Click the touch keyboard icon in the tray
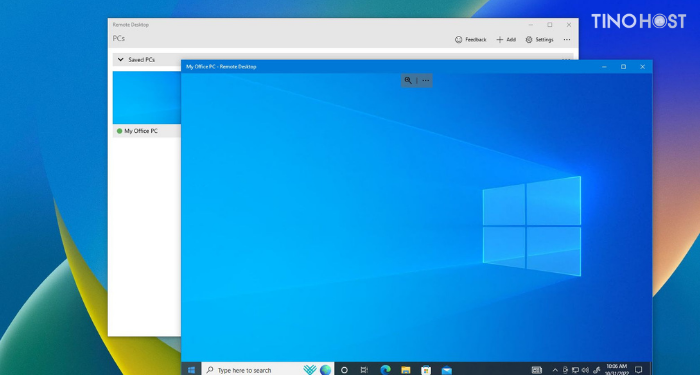The width and height of the screenshot is (700, 375). point(537,370)
